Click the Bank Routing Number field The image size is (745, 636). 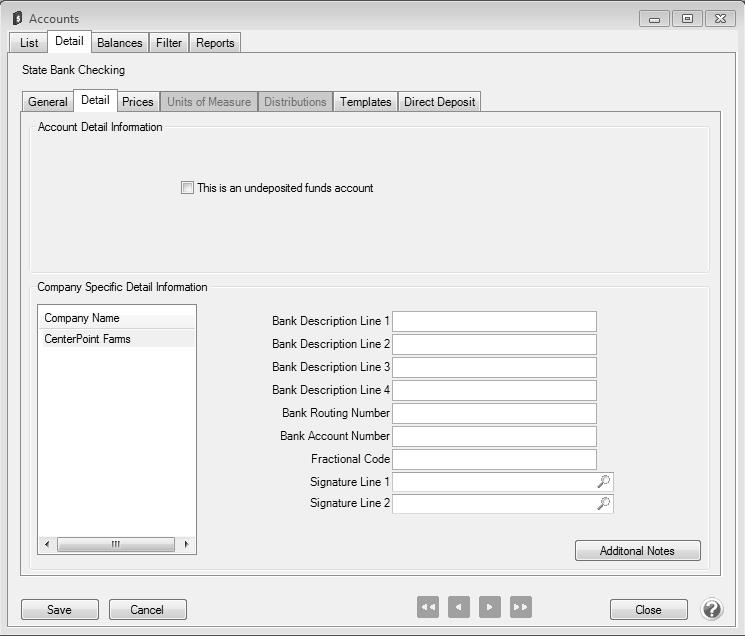tap(494, 413)
